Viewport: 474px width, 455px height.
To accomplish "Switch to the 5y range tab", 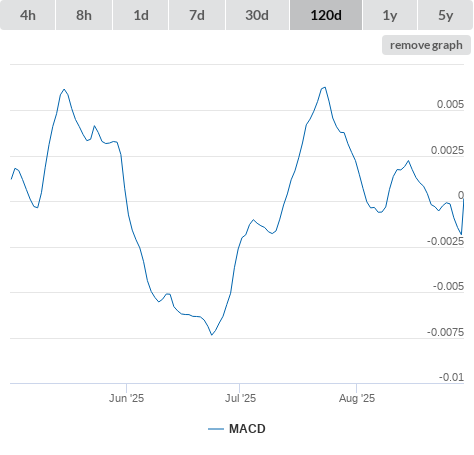I will (x=446, y=15).
